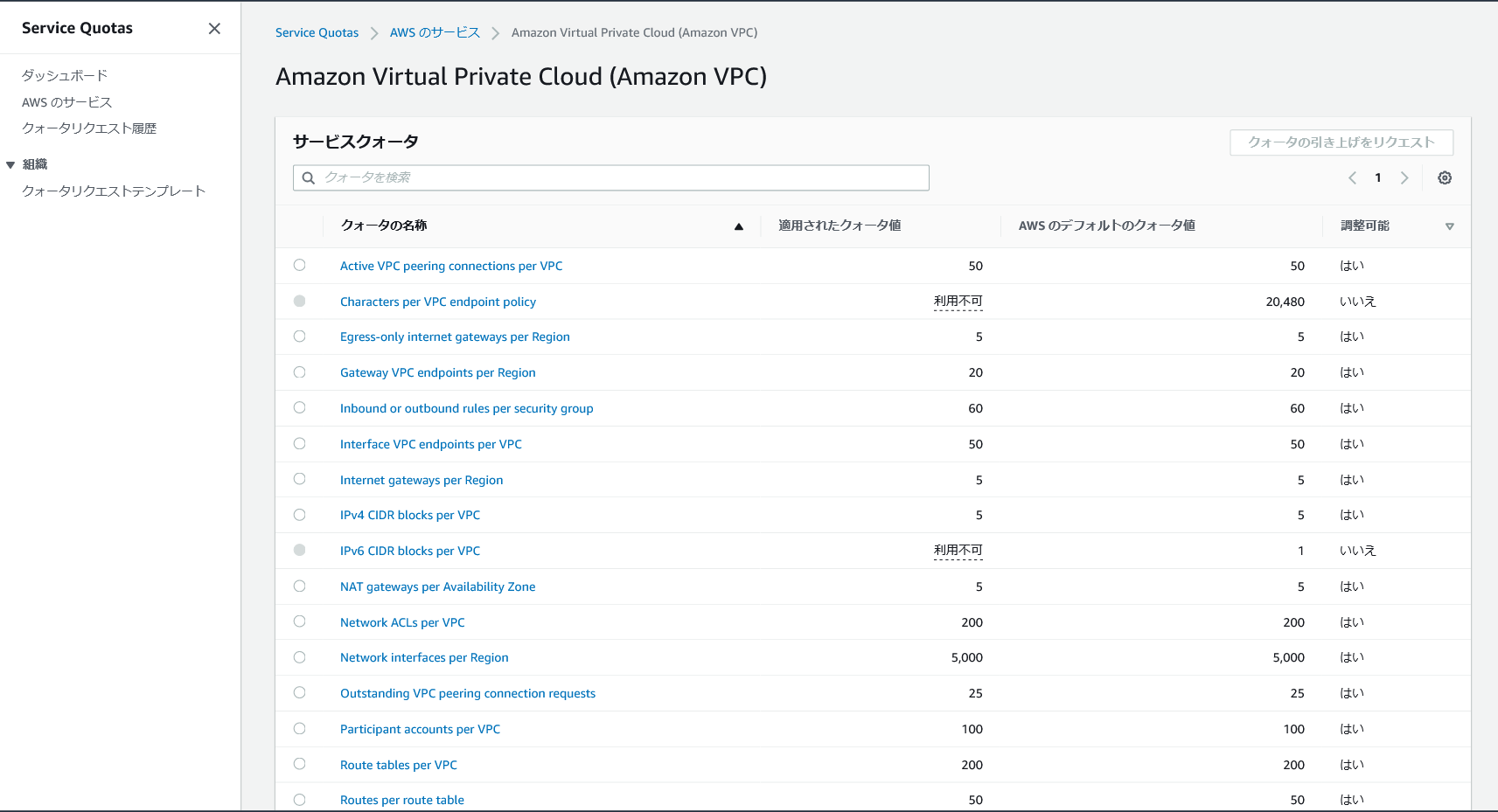Click クォータの名称 column header

pyautogui.click(x=384, y=226)
